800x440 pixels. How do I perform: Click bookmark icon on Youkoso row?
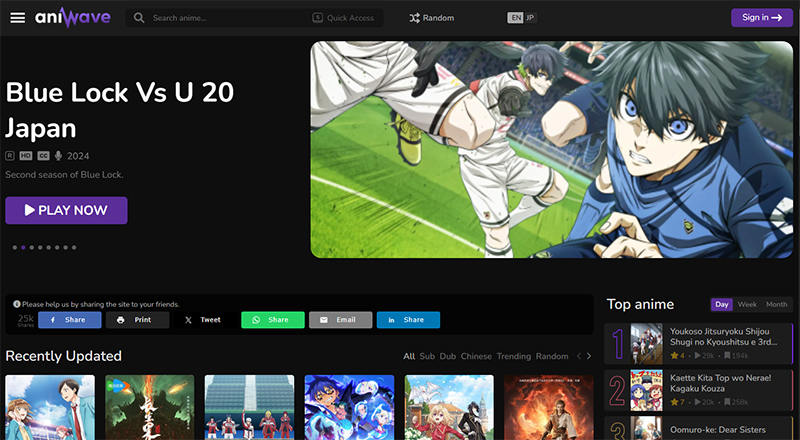click(728, 355)
